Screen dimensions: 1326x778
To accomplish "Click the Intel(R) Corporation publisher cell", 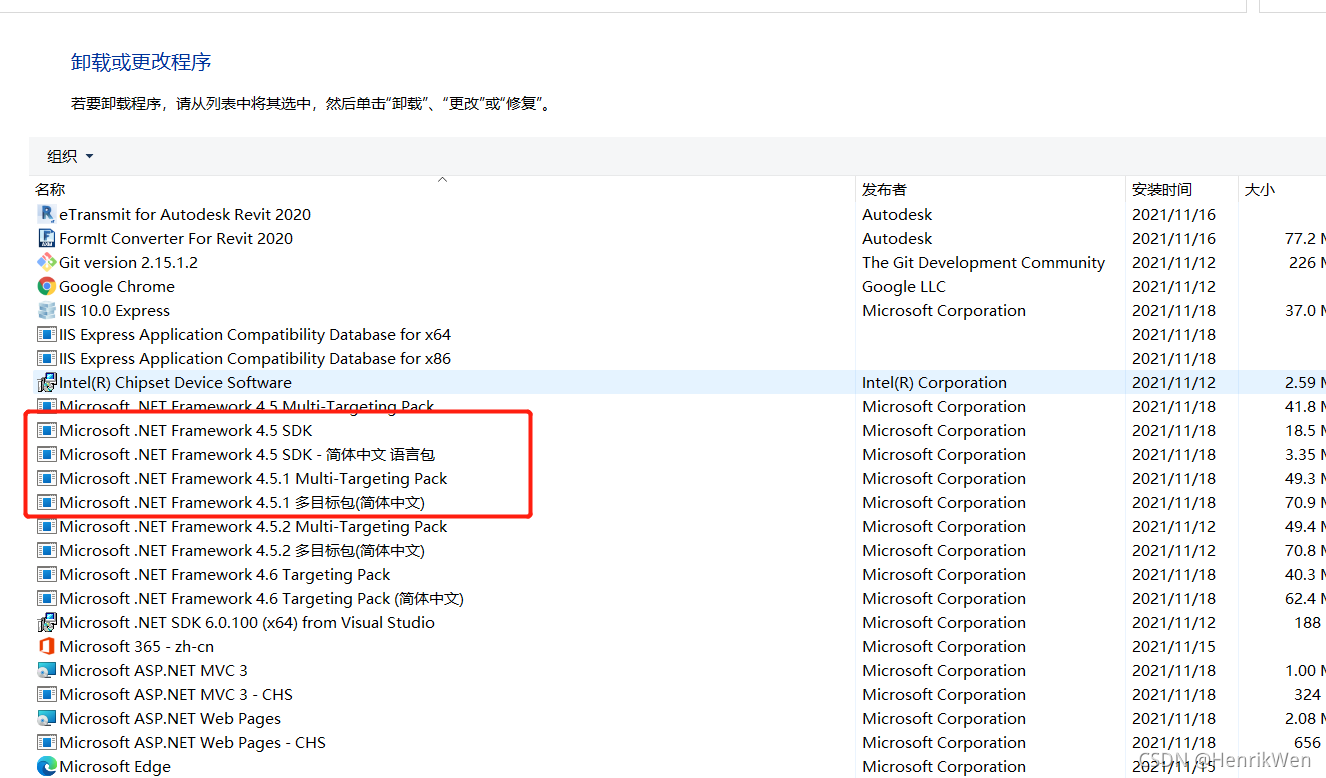I will click(934, 382).
